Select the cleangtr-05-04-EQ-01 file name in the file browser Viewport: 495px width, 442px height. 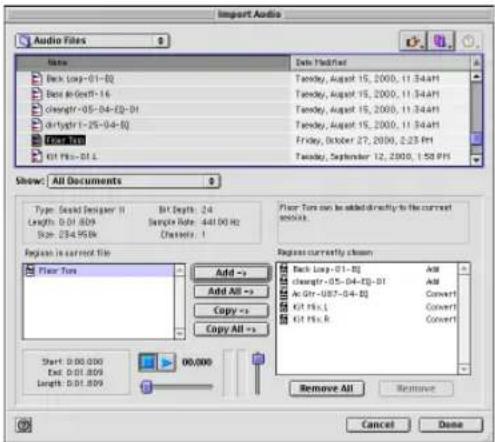tap(92, 109)
